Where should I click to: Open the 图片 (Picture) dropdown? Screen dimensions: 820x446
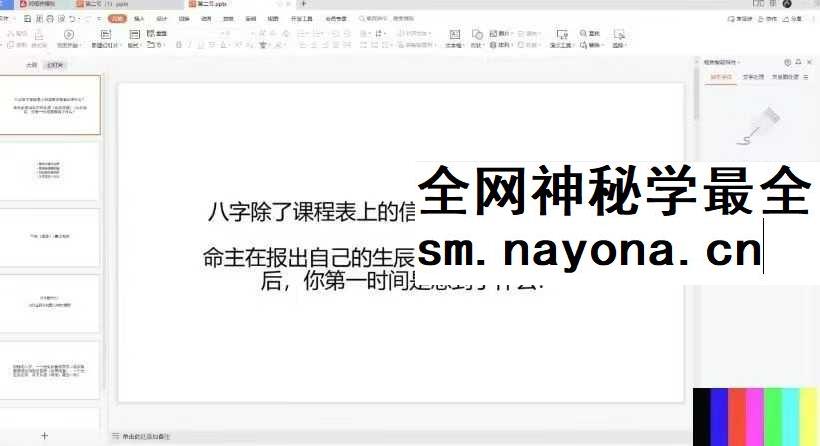(x=500, y=33)
